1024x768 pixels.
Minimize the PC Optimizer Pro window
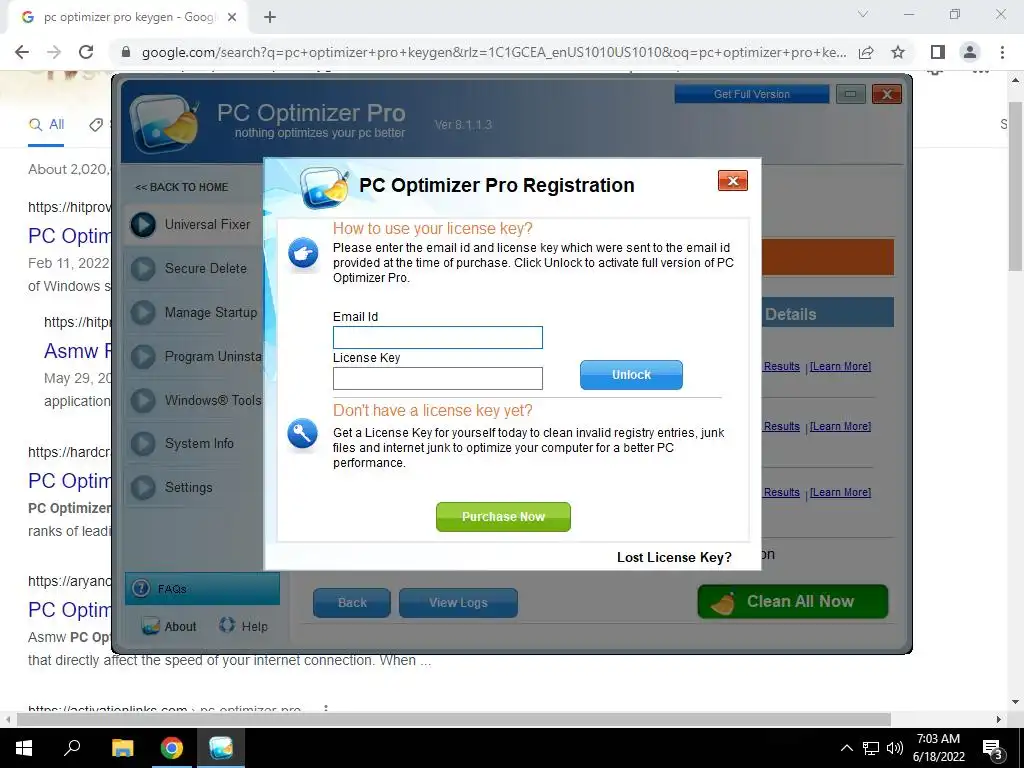(850, 94)
